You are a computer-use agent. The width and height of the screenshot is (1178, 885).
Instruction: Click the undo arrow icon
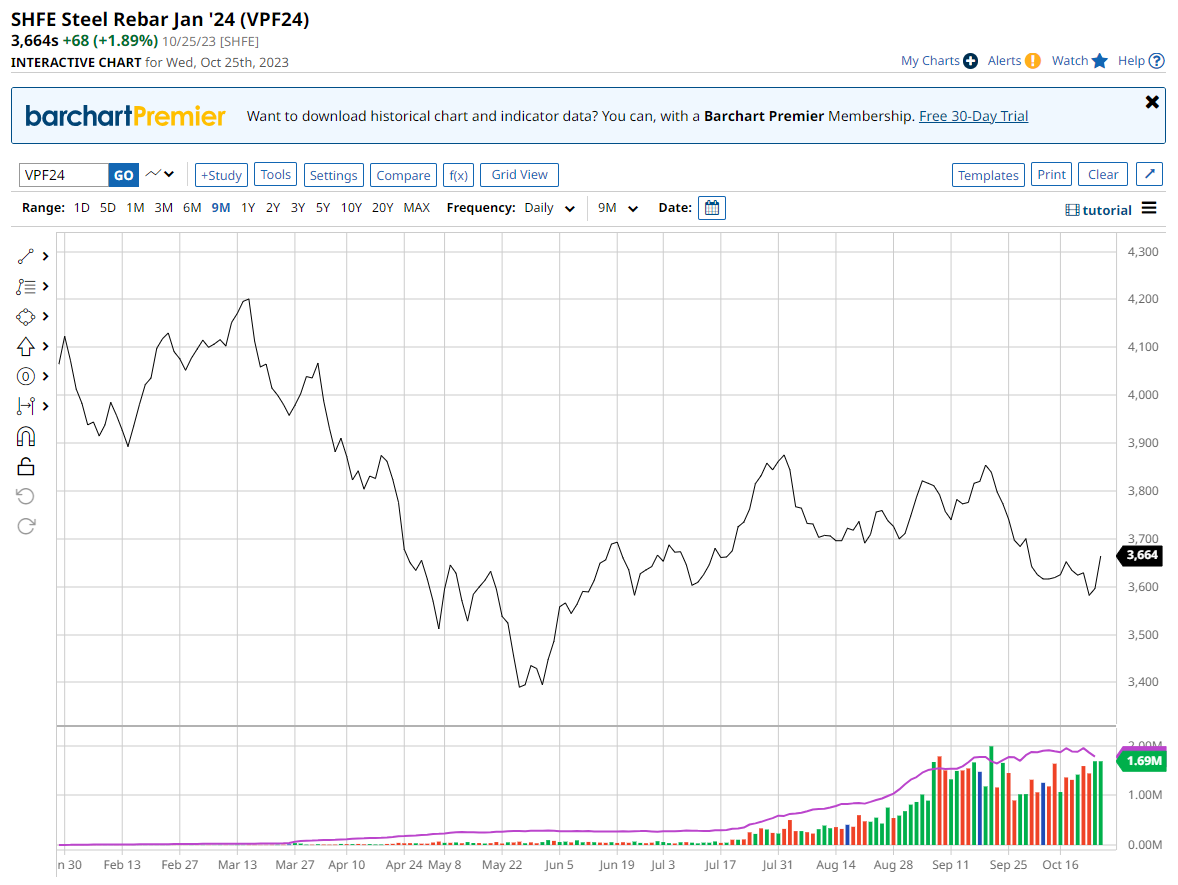coord(26,496)
